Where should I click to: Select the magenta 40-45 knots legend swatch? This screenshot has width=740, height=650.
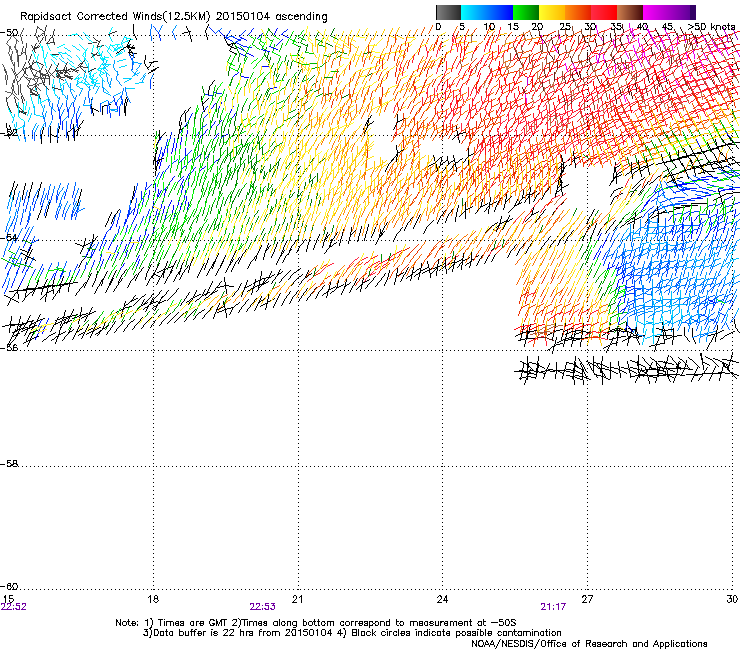point(656,12)
